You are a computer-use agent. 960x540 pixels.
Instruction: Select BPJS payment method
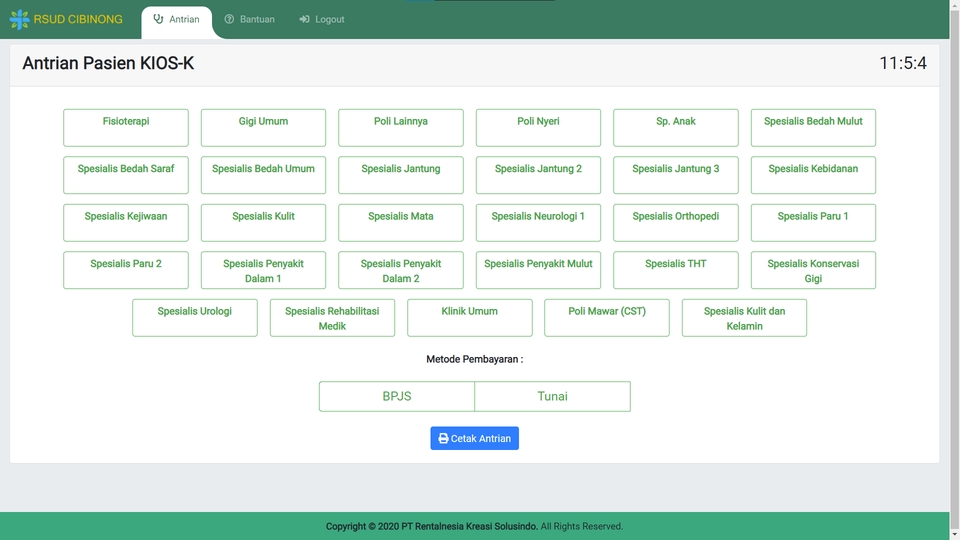click(397, 396)
